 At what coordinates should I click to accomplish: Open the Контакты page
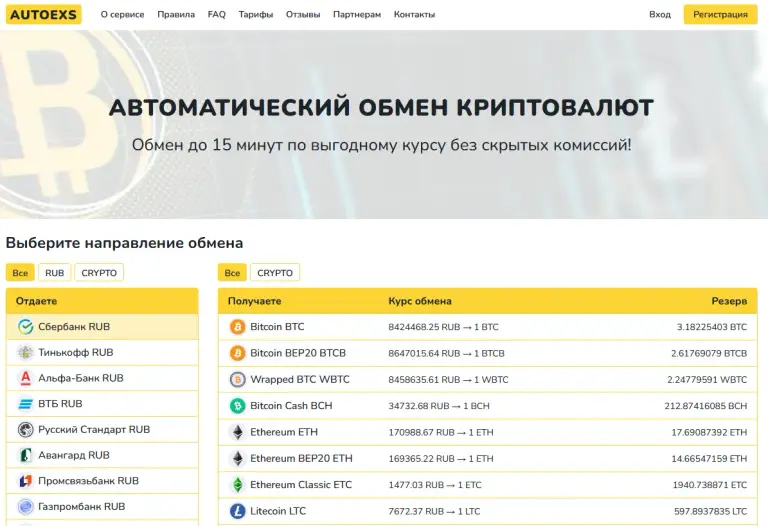click(414, 15)
